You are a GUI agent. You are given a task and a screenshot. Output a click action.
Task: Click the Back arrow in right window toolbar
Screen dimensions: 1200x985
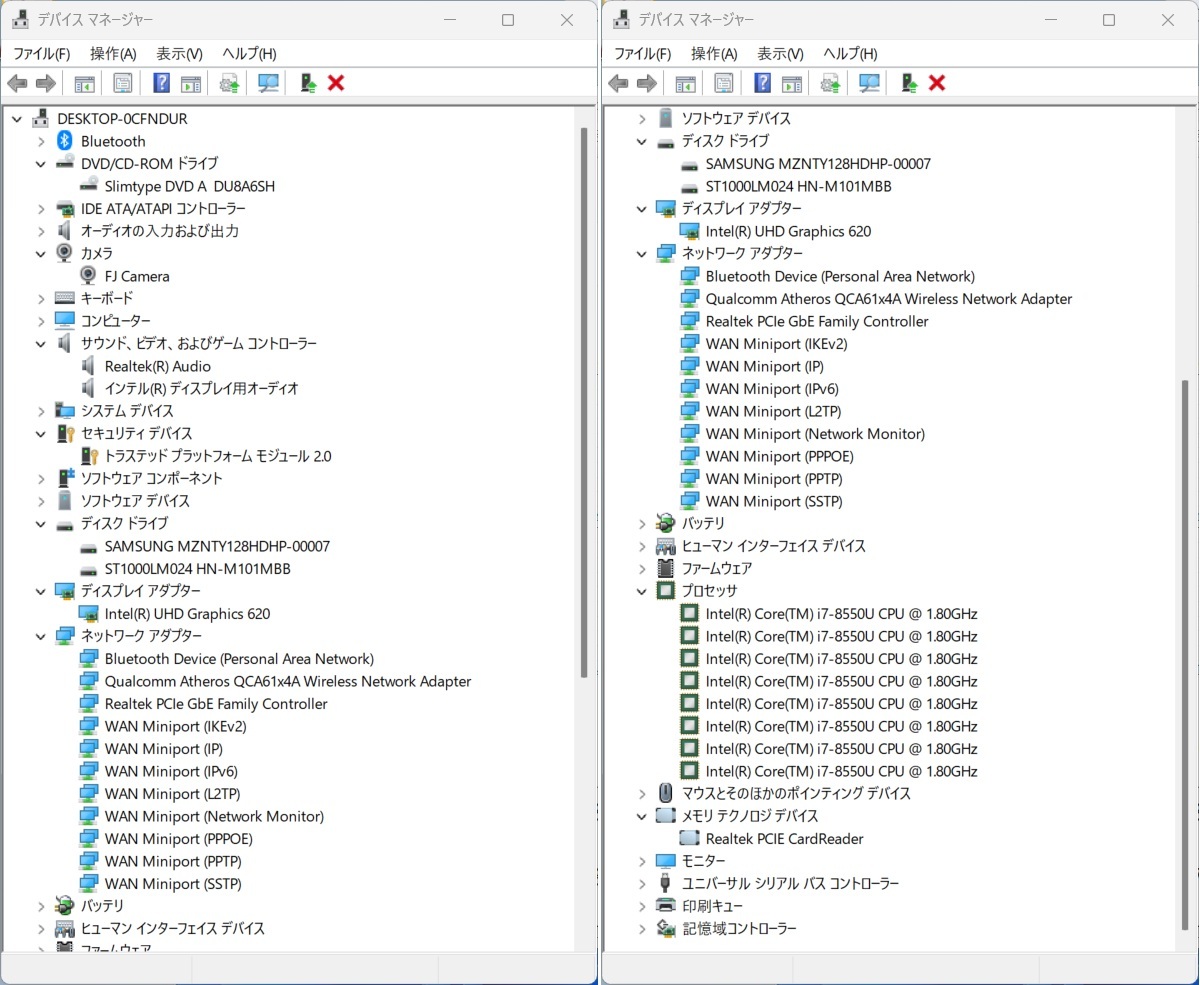(x=618, y=83)
